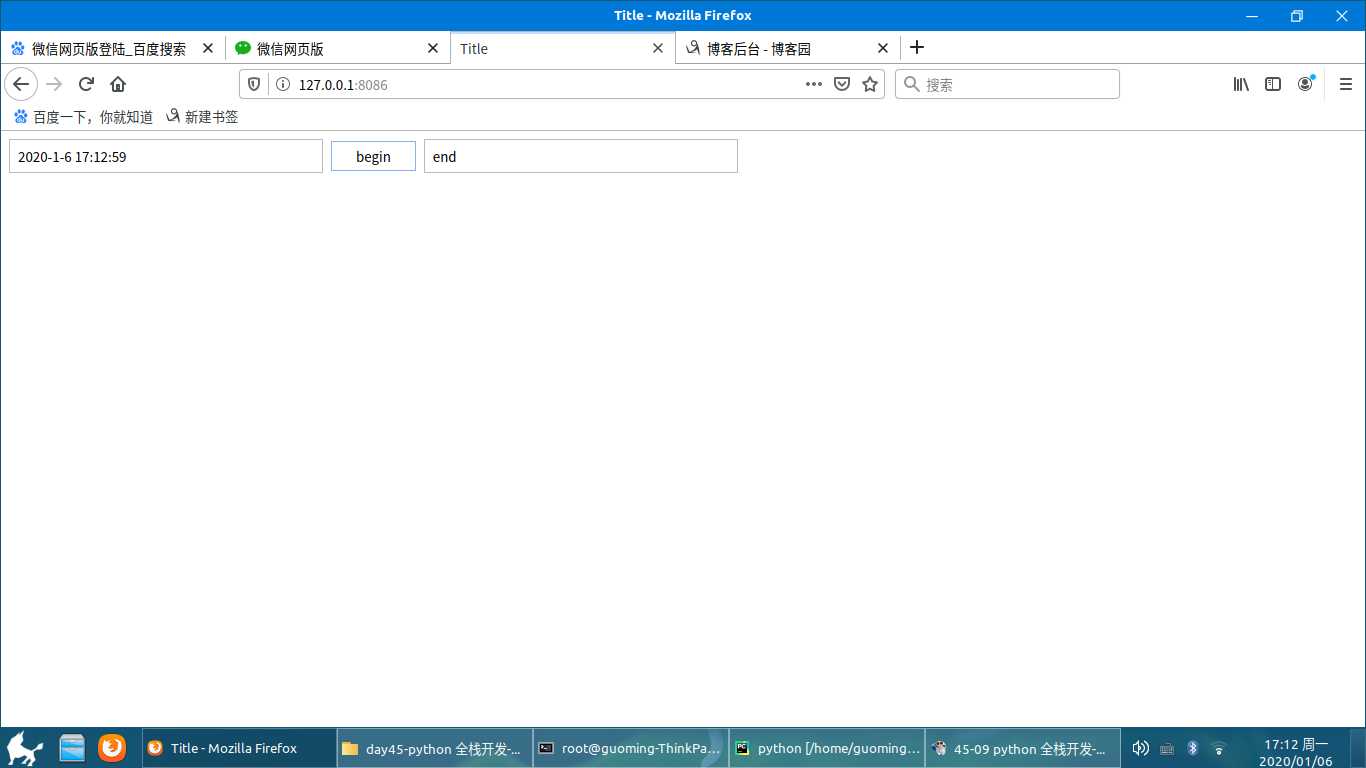The image size is (1366, 768).
Task: Bookmark this page with the star
Action: (870, 85)
